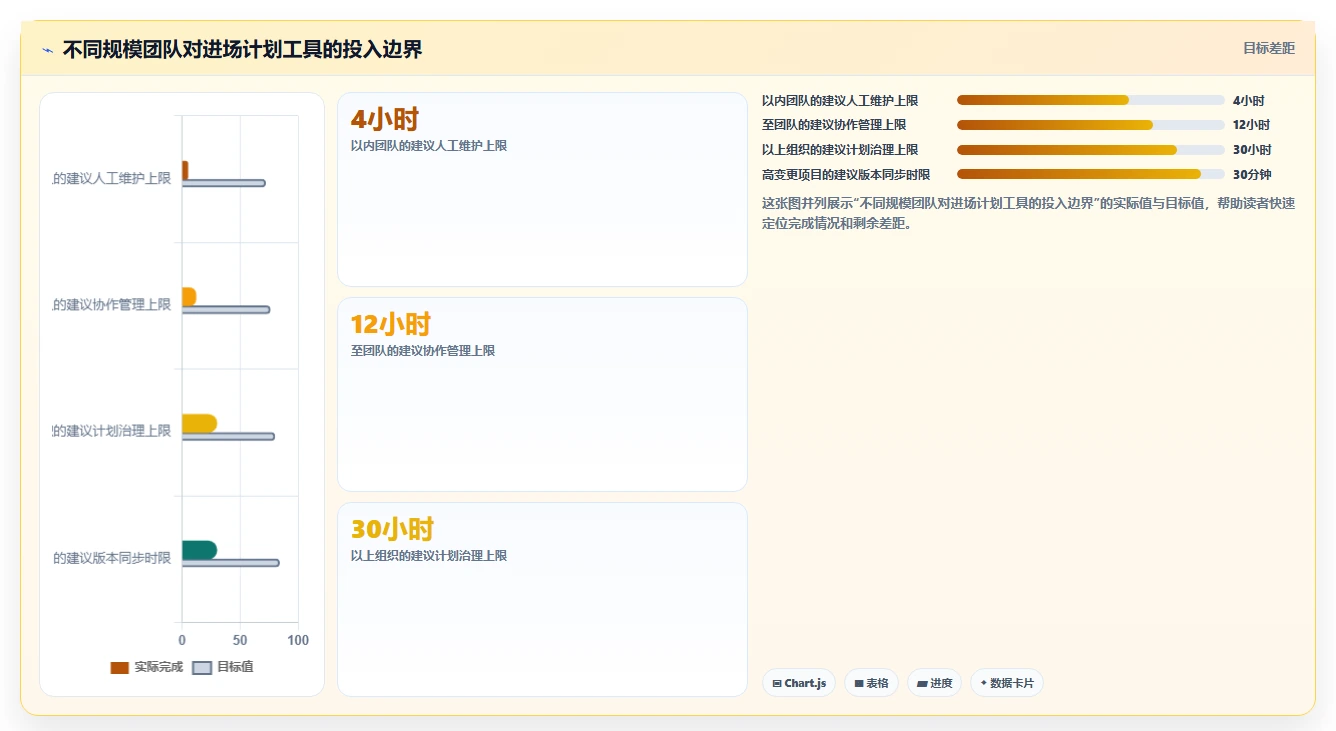The width and height of the screenshot is (1336, 731).
Task: Click the gray target bar for 版本同步时限
Action: pyautogui.click(x=230, y=563)
